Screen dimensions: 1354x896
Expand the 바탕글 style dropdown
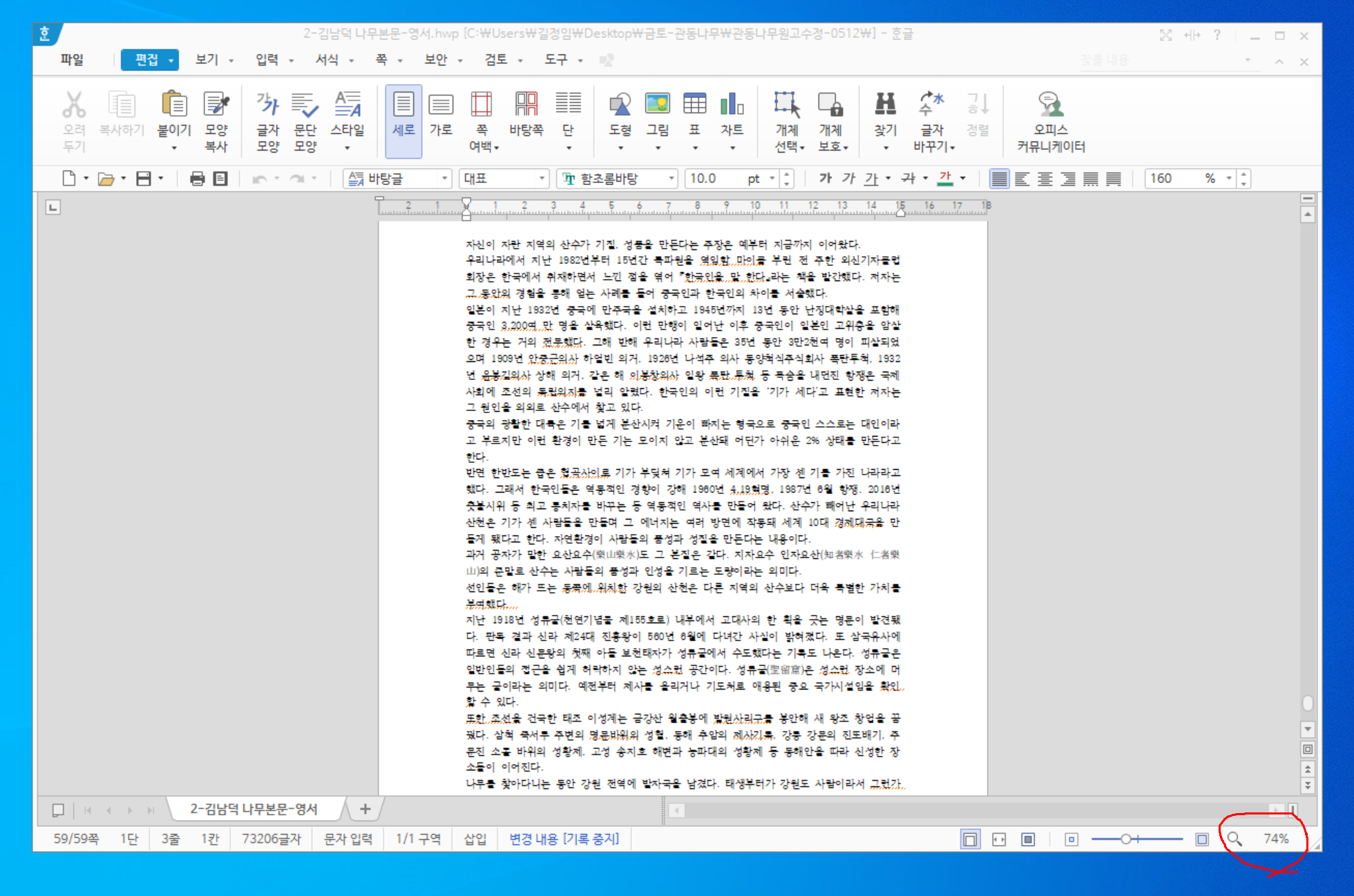click(444, 179)
